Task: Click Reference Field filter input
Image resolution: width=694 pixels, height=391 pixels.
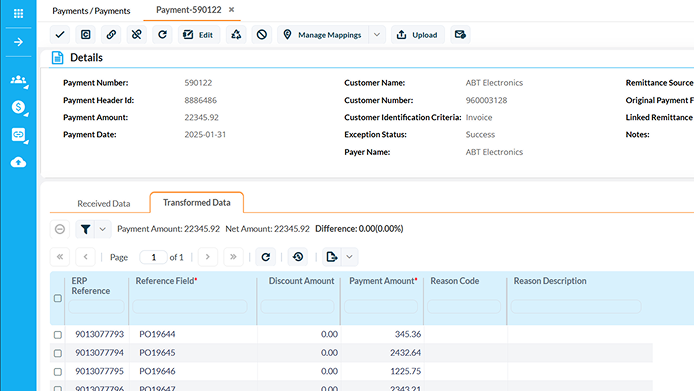Action: point(189,306)
